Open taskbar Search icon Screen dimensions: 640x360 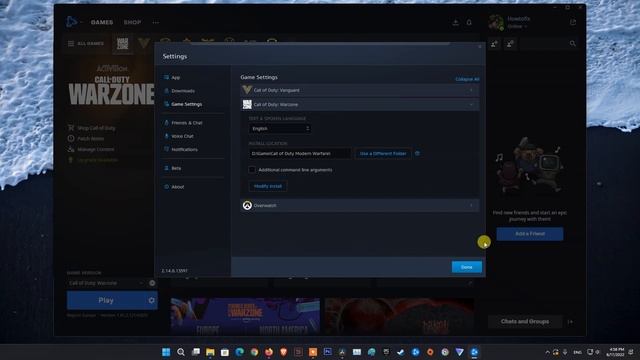(181, 352)
